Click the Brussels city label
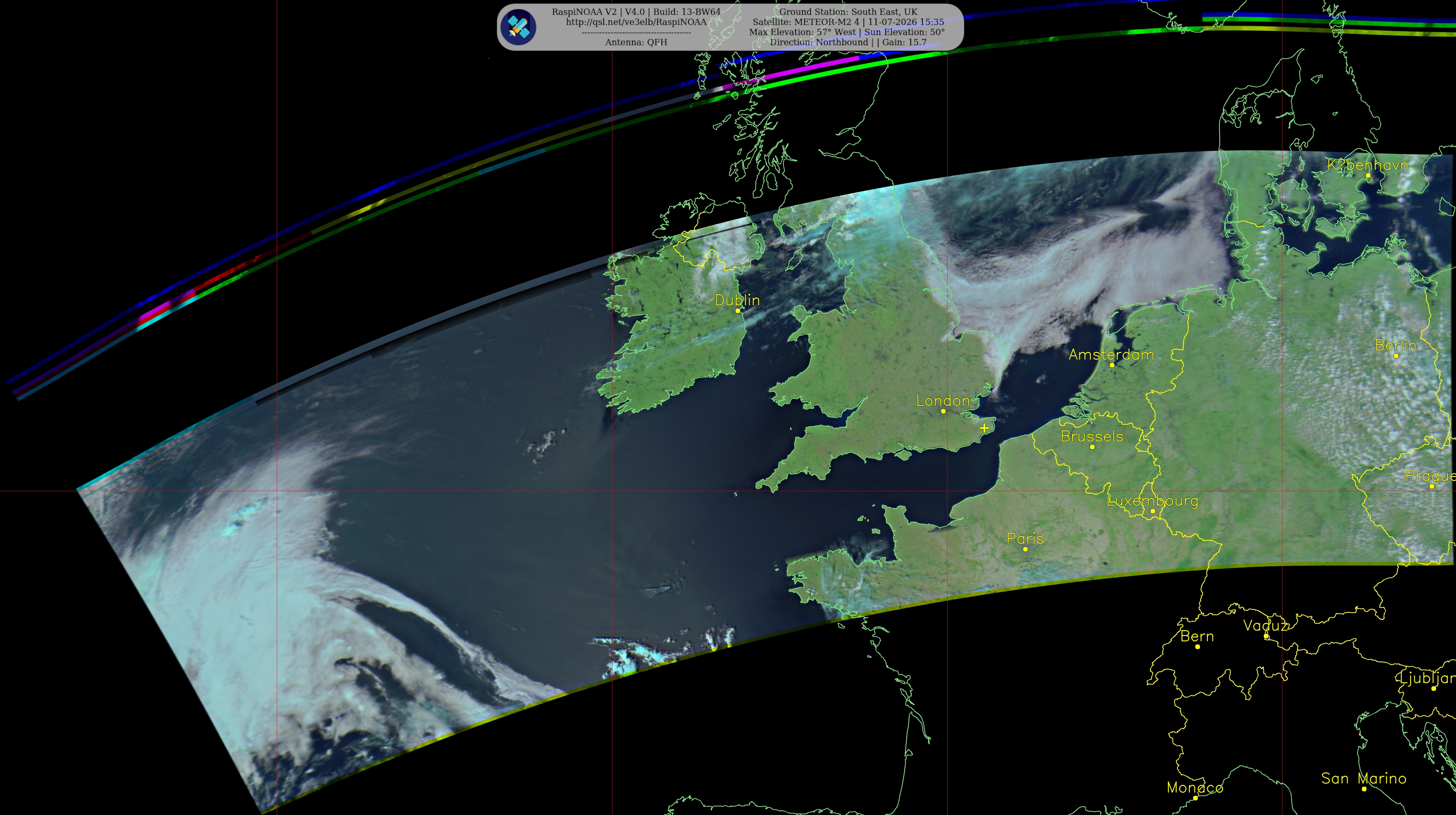 (1092, 436)
